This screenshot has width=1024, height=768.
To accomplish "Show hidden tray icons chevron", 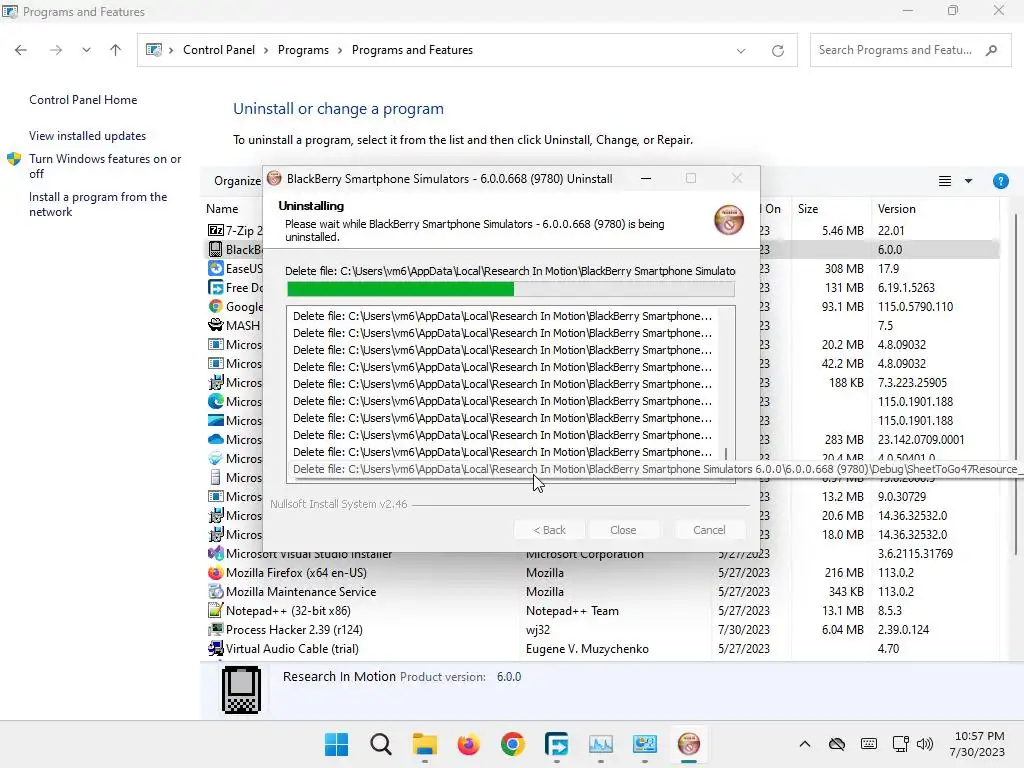I will click(x=805, y=744).
